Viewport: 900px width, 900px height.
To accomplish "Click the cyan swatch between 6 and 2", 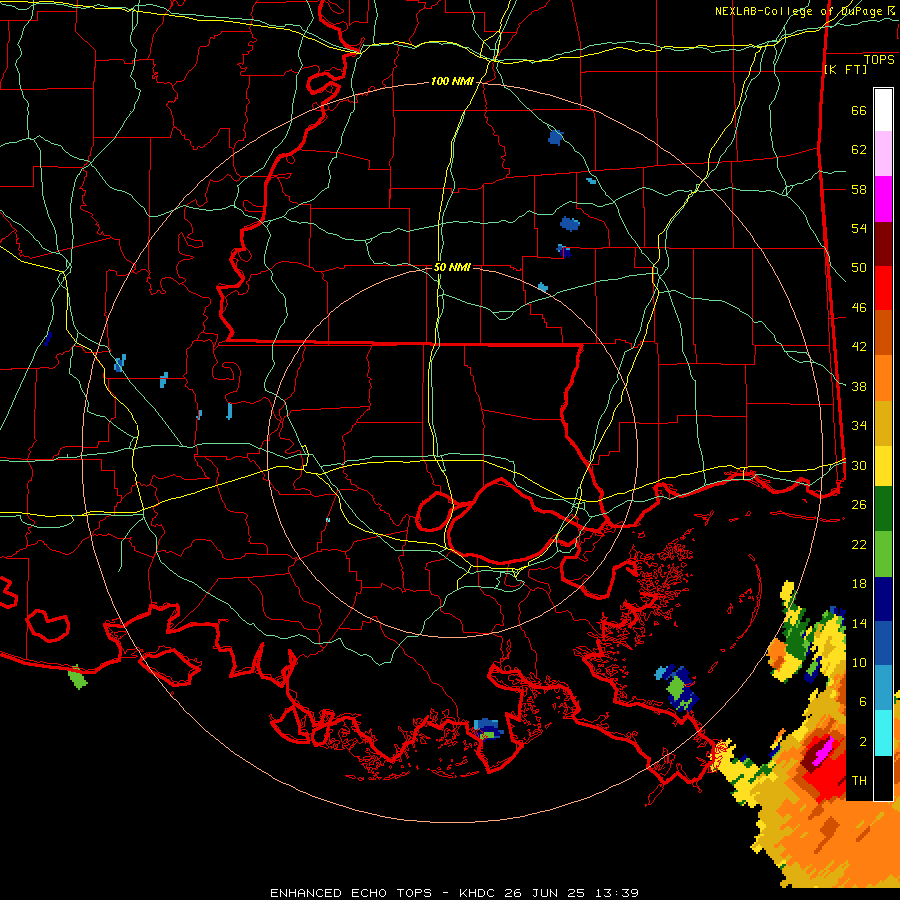I will point(883,733).
